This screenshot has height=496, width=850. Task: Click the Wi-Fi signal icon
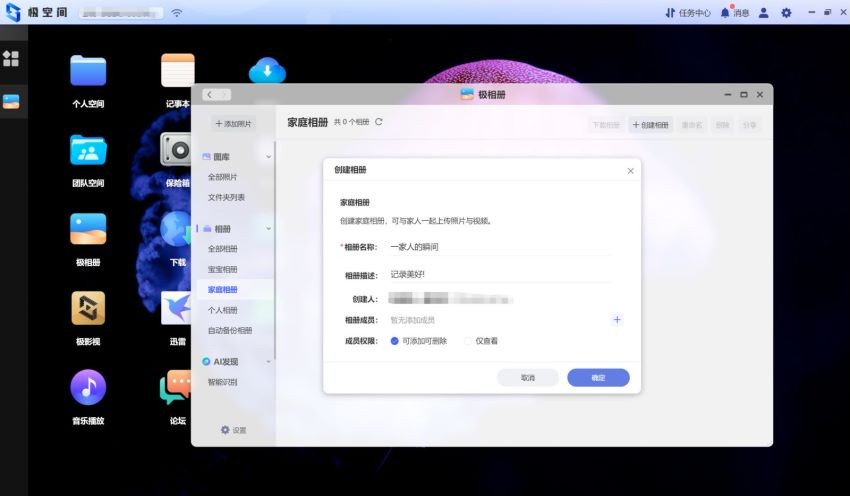(177, 12)
